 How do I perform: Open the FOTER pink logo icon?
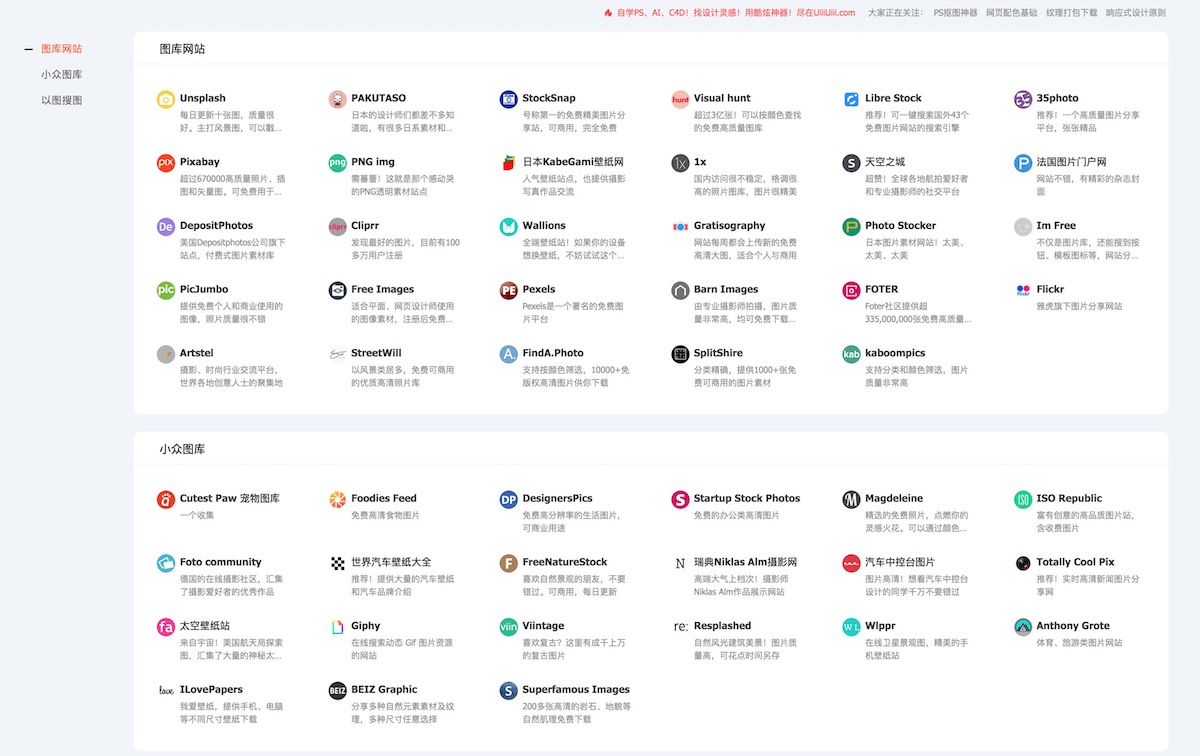point(851,291)
